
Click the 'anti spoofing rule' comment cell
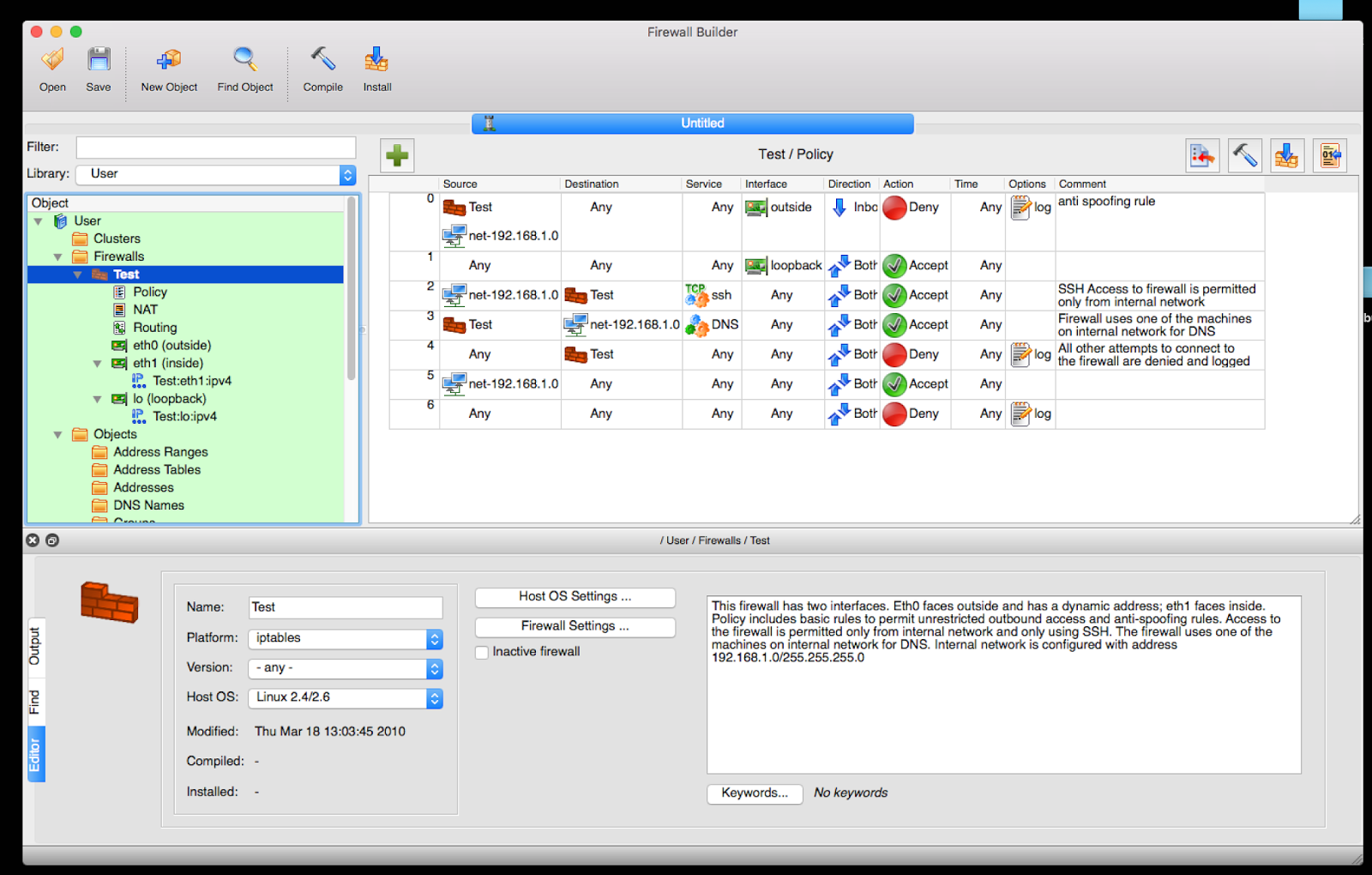(1159, 222)
